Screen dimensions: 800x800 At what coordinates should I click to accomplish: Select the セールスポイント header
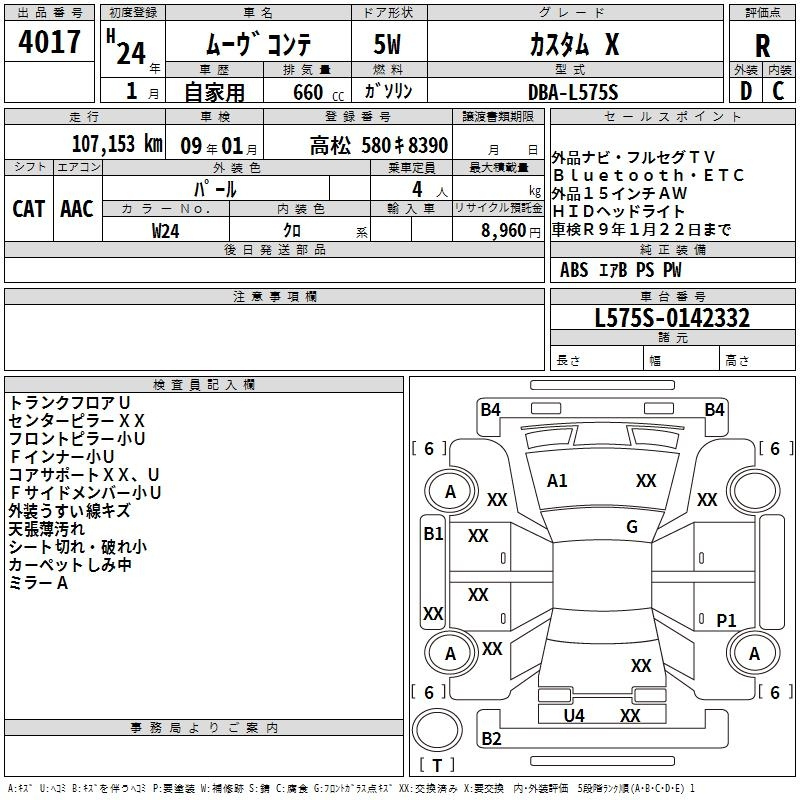point(672,116)
